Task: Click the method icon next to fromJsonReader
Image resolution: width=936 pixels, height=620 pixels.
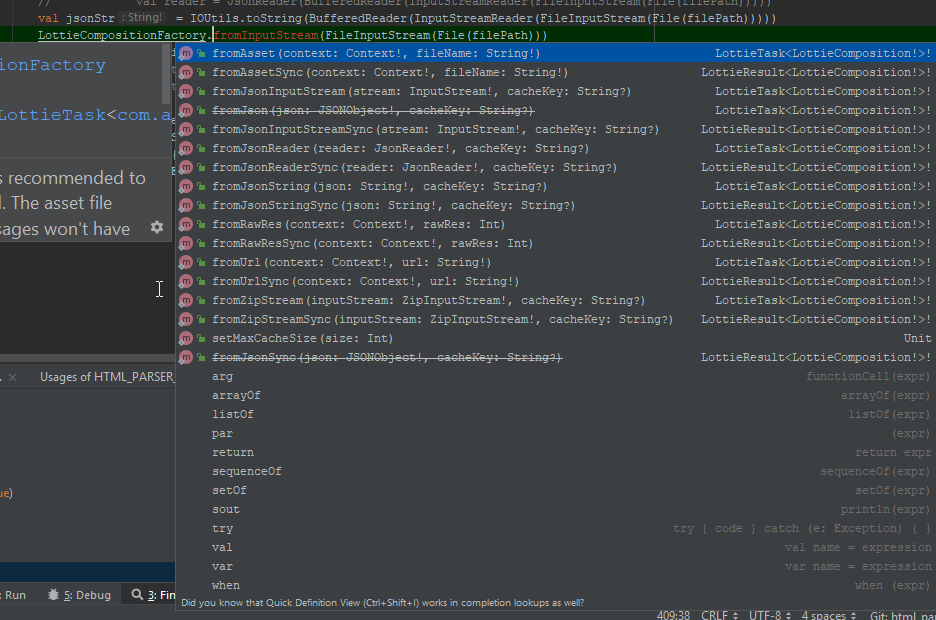Action: [x=185, y=147]
